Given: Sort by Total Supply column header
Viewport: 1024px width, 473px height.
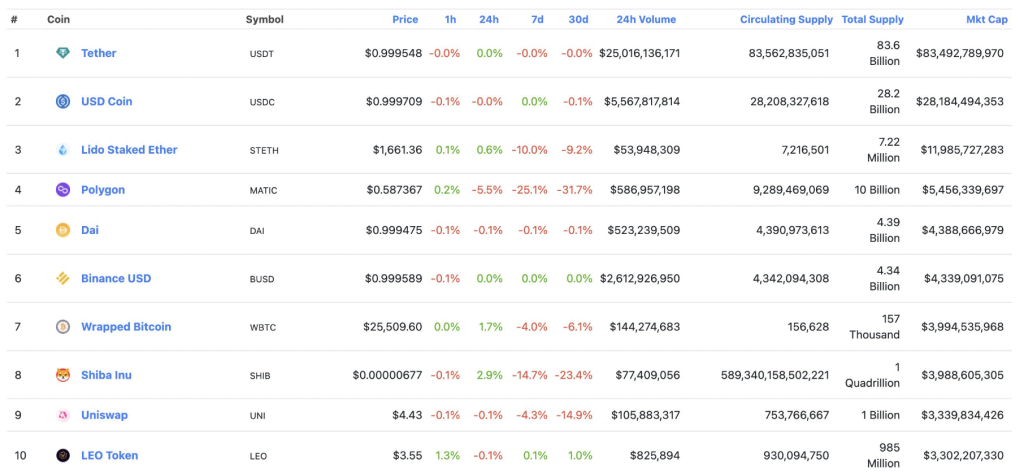Looking at the screenshot, I should point(872,19).
